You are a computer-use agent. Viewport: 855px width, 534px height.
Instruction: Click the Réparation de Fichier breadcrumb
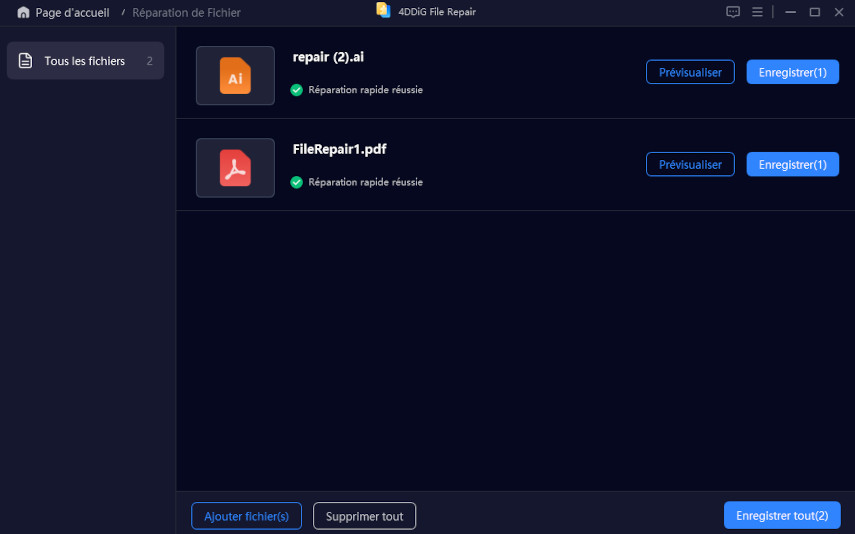pyautogui.click(x=186, y=13)
